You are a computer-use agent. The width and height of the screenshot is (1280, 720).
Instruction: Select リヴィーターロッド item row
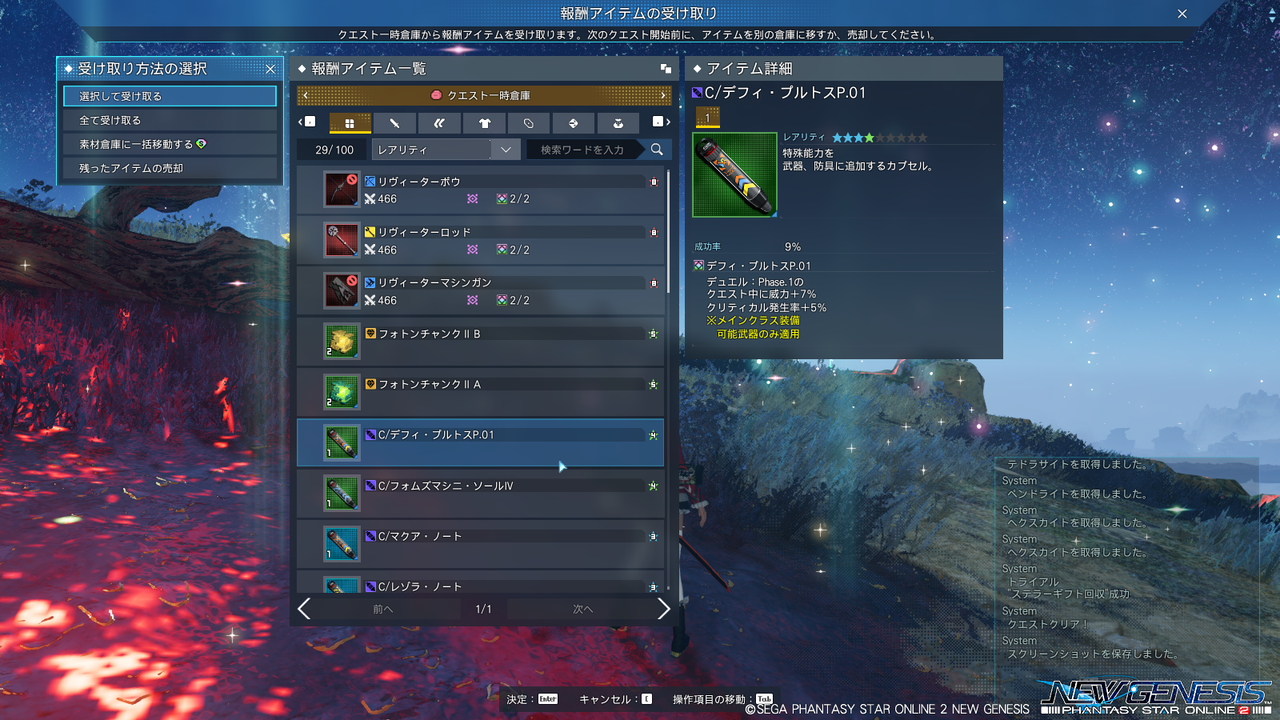481,240
